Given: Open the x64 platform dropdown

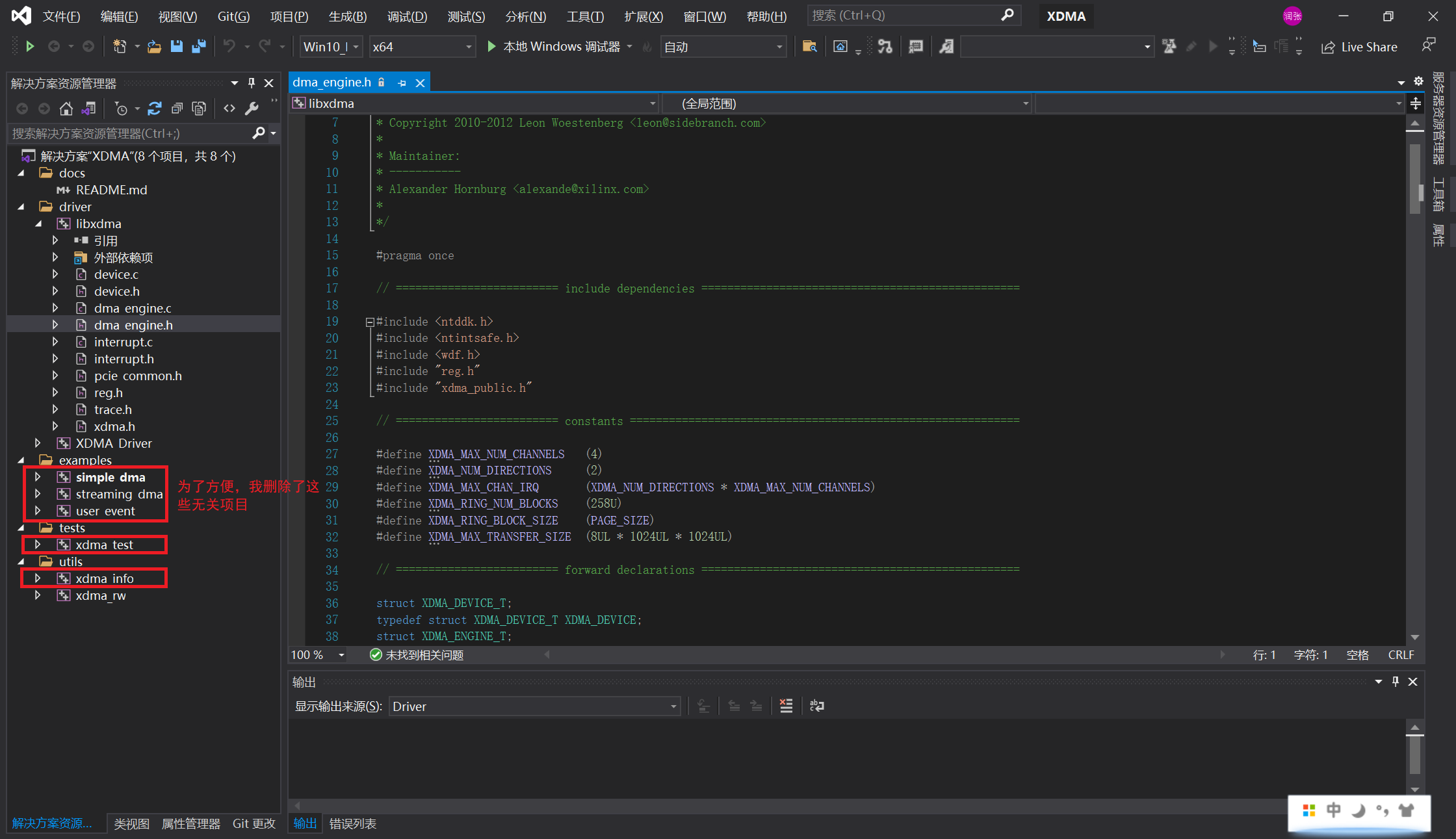Looking at the screenshot, I should (x=422, y=47).
